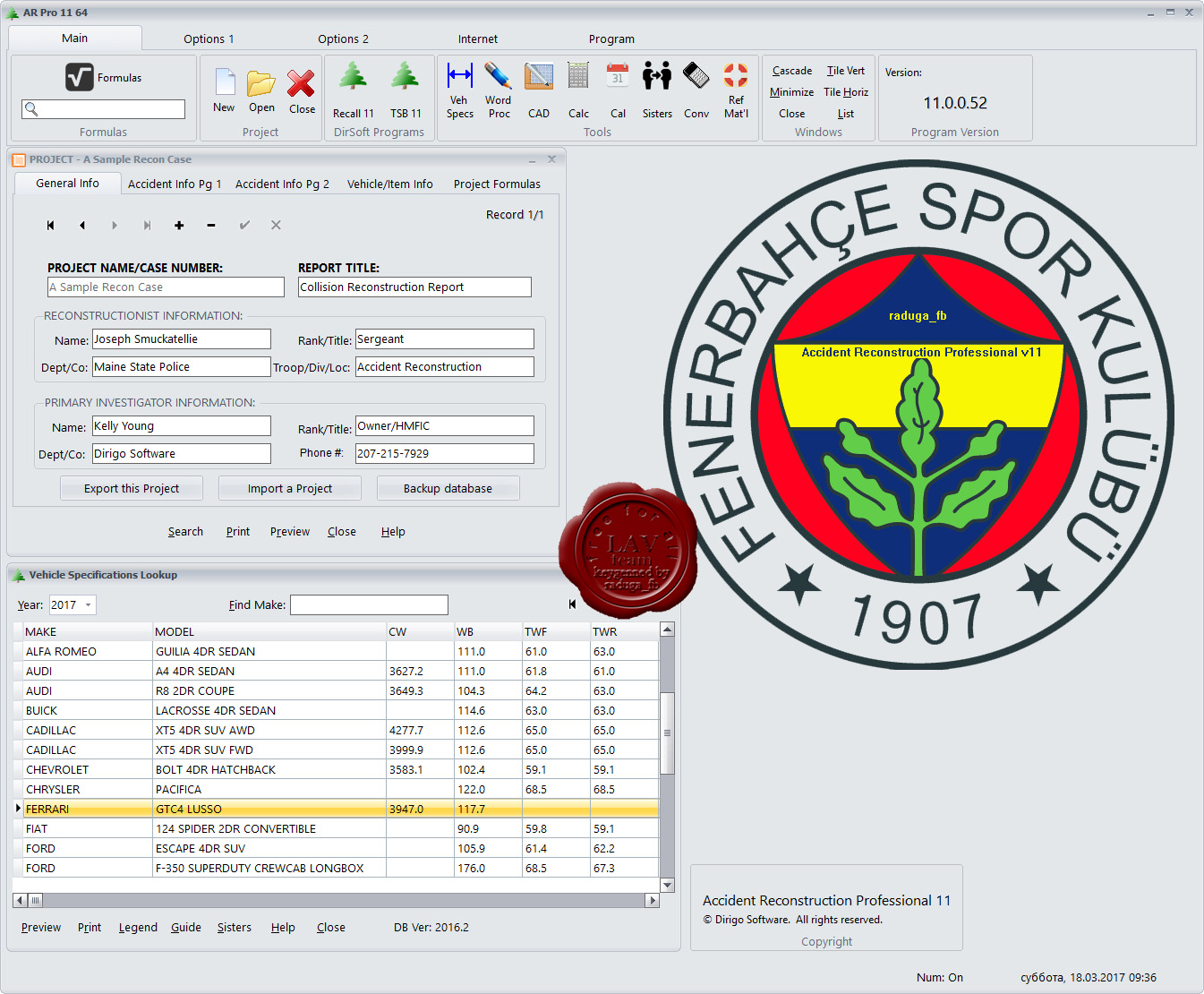Image resolution: width=1204 pixels, height=994 pixels.
Task: Open the Conv conversion tool
Action: pos(696,90)
